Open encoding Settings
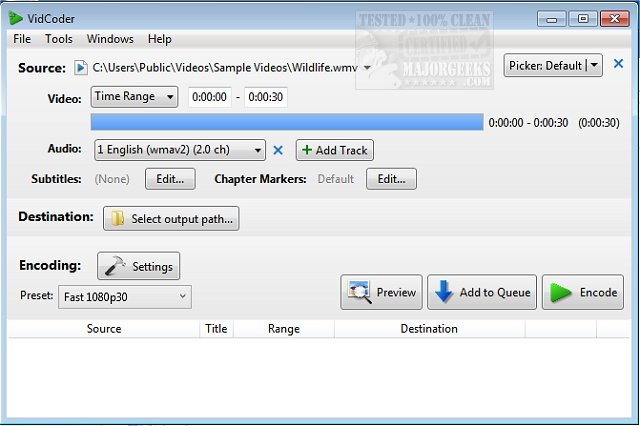640x426 pixels. pos(138,266)
